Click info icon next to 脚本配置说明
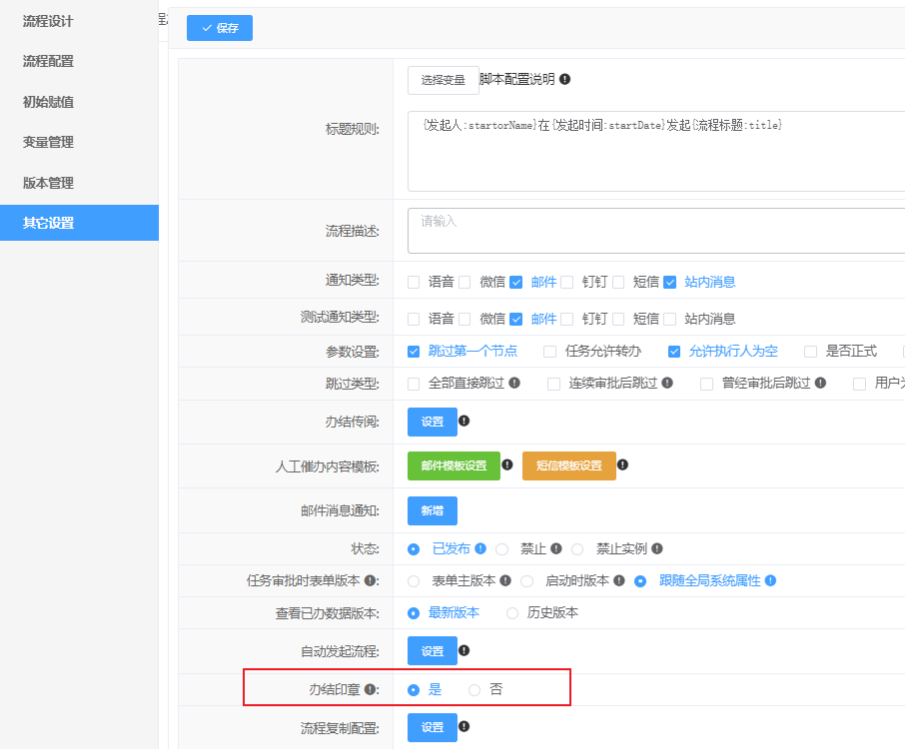 point(565,80)
